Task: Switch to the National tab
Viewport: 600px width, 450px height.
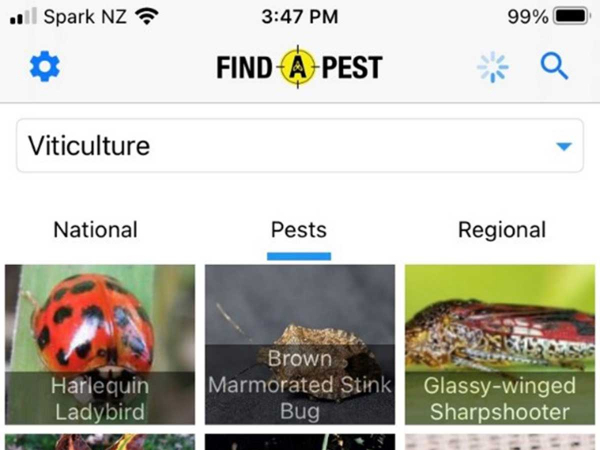Action: (x=95, y=230)
